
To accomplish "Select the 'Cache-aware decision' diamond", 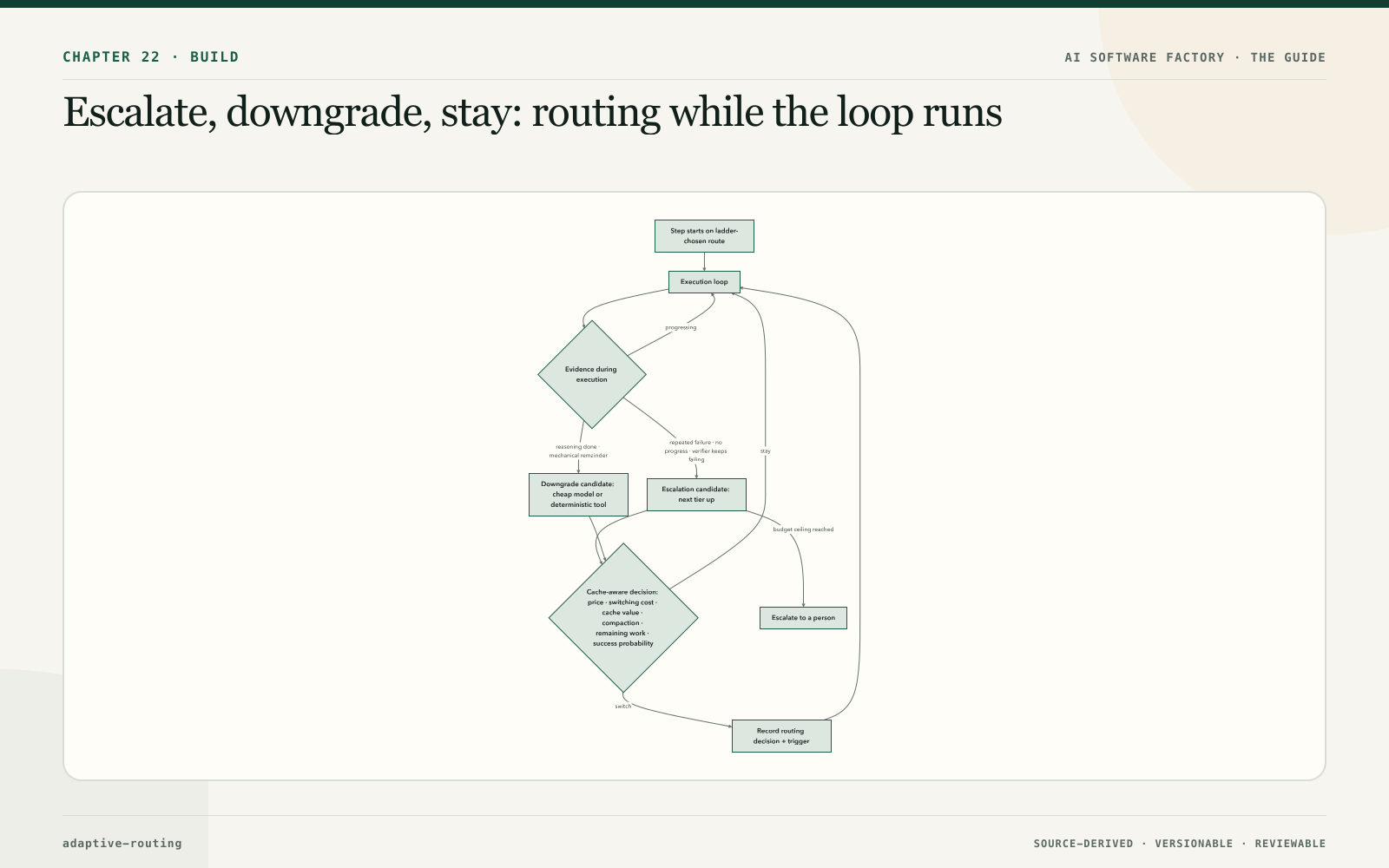I will (x=623, y=618).
